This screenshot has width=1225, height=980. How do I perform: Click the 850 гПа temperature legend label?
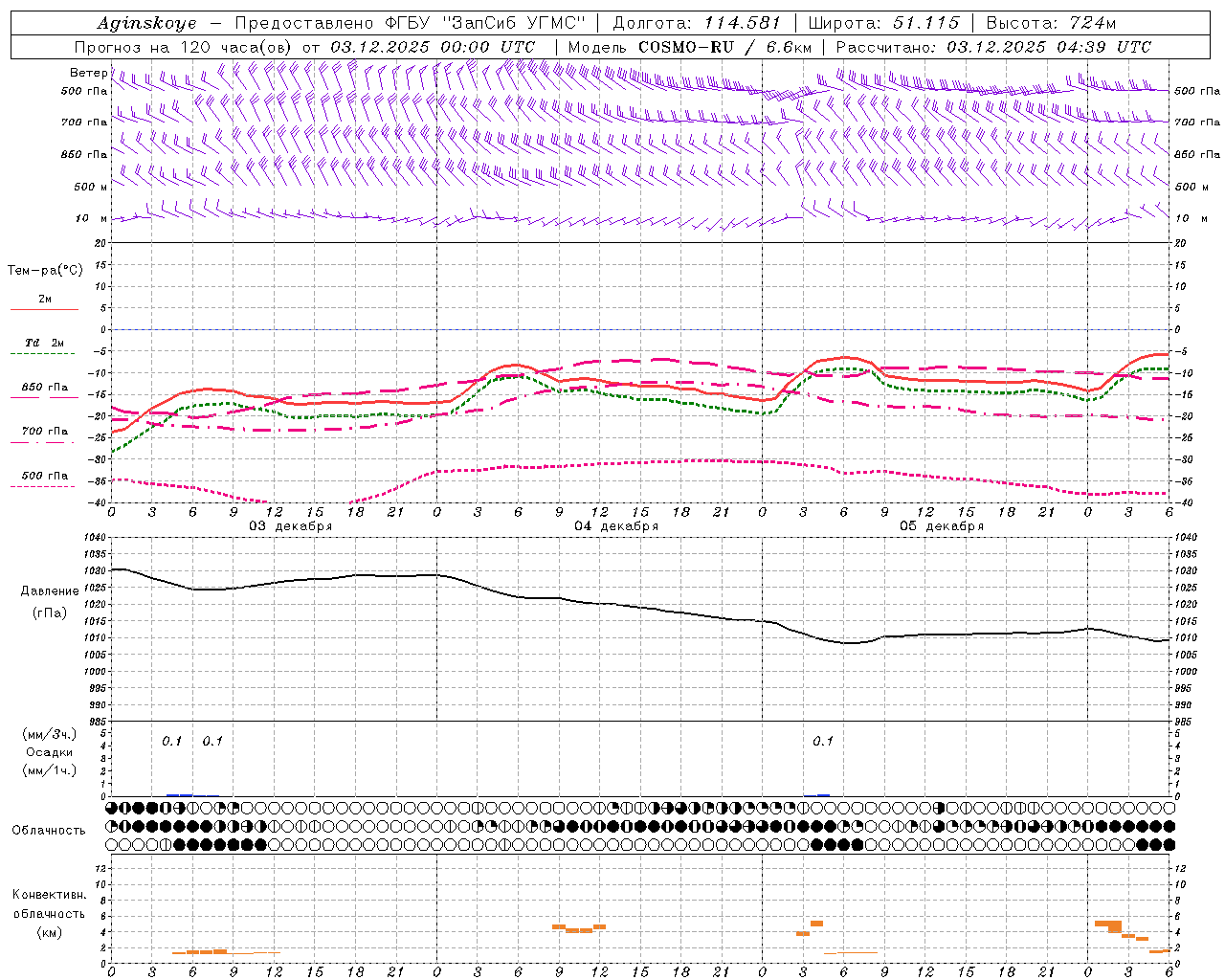tap(45, 388)
